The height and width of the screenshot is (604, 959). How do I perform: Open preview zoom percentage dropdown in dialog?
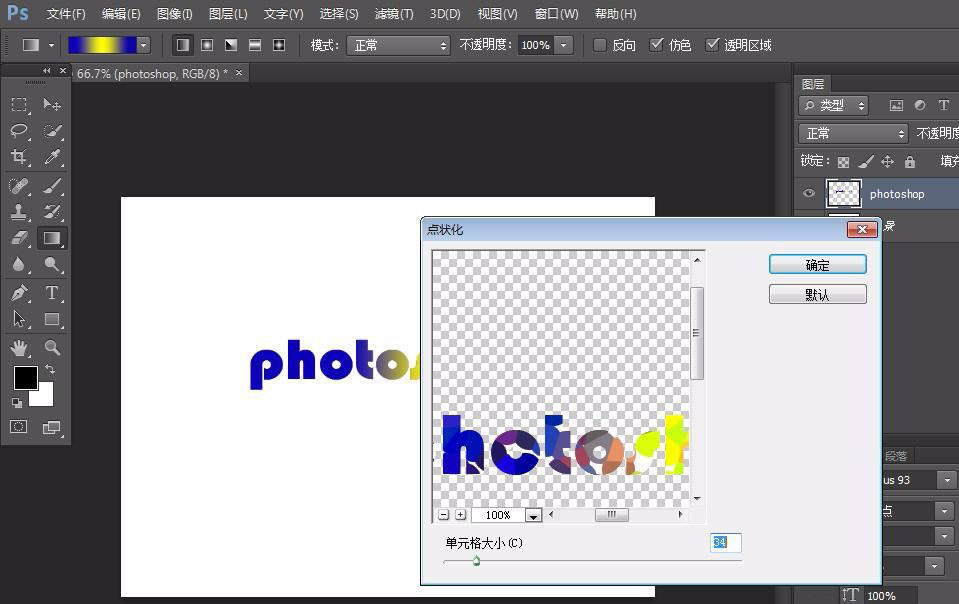[533, 515]
